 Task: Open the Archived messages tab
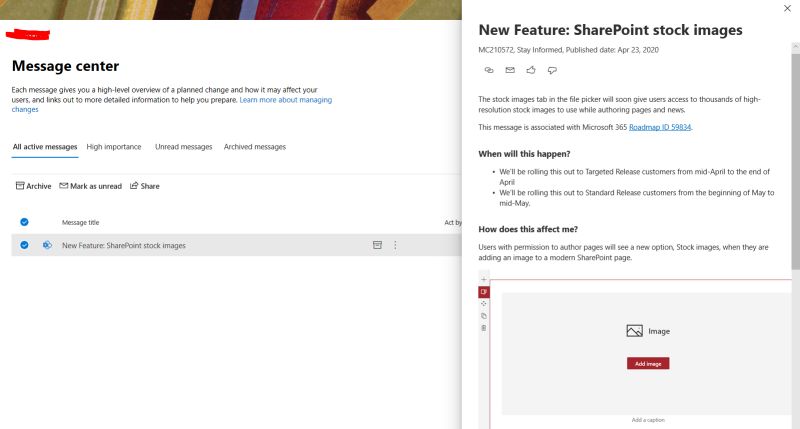(255, 147)
